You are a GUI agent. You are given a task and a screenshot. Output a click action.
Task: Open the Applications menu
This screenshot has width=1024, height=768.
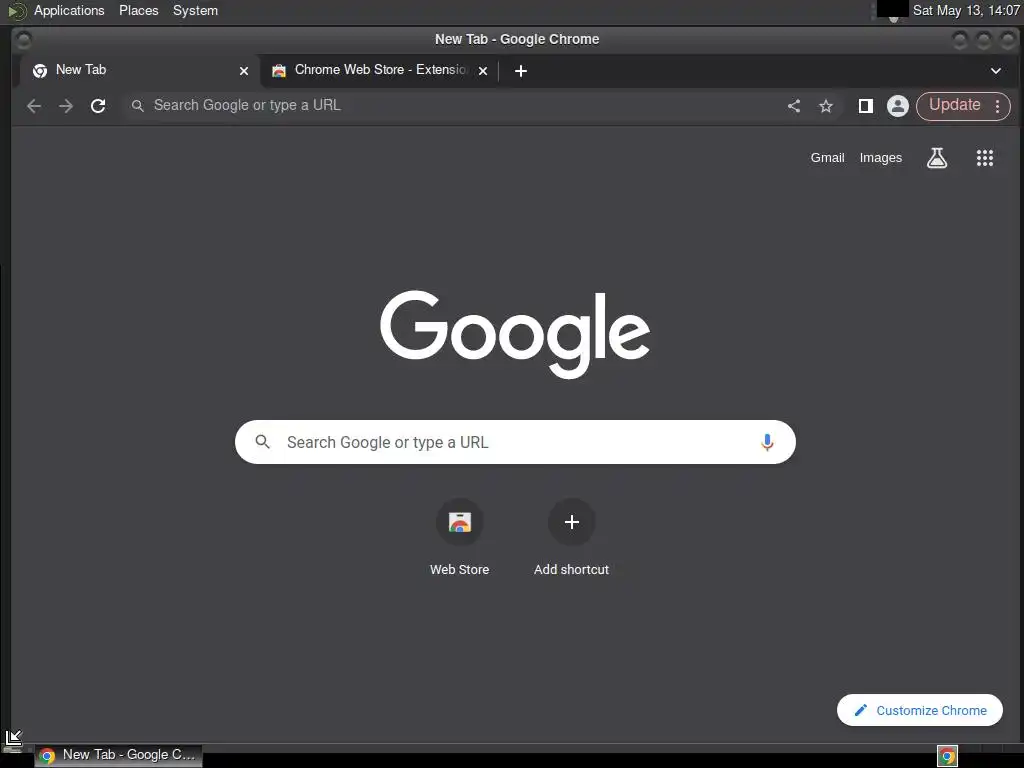[x=69, y=10]
